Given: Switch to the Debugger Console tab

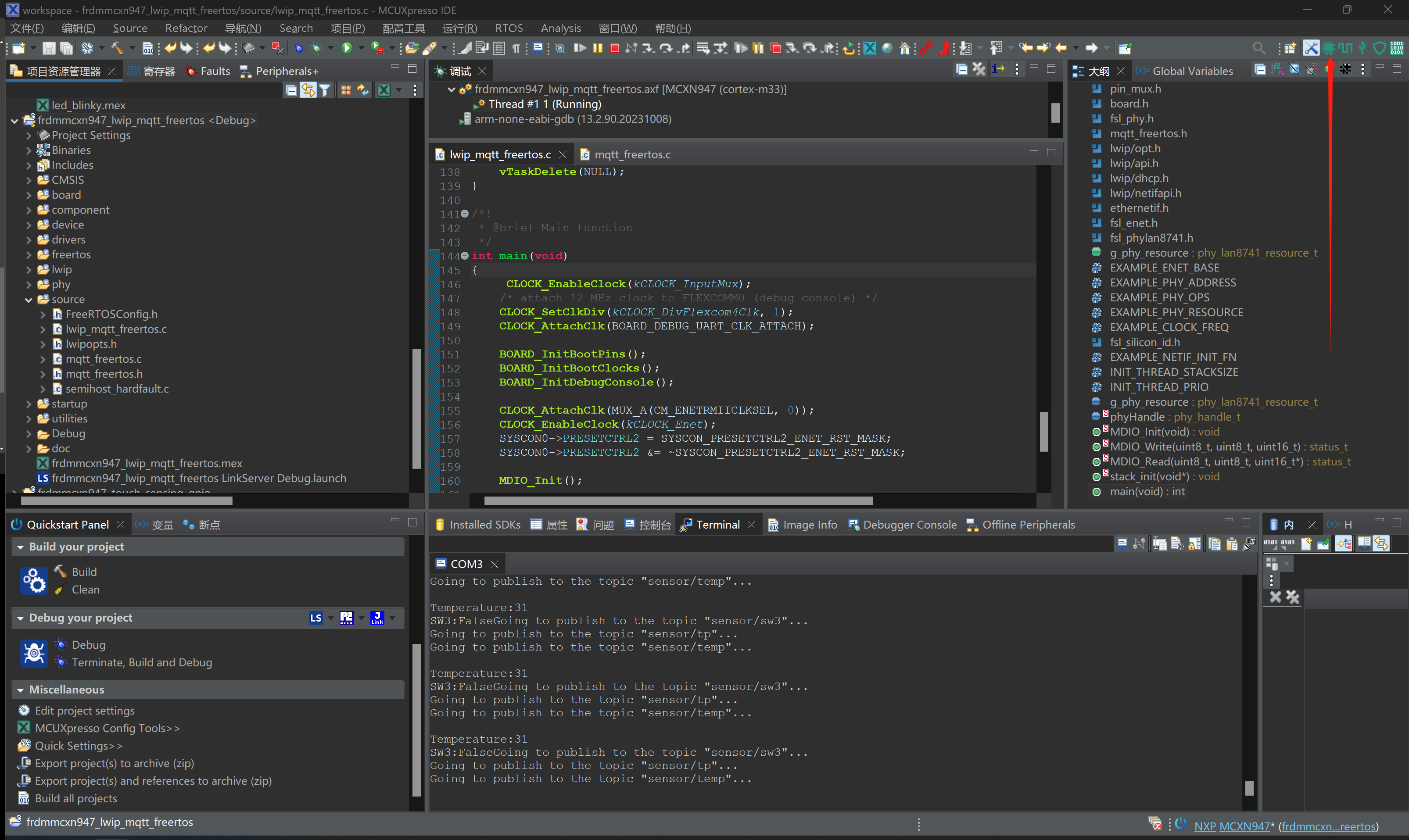Looking at the screenshot, I should click(x=902, y=525).
